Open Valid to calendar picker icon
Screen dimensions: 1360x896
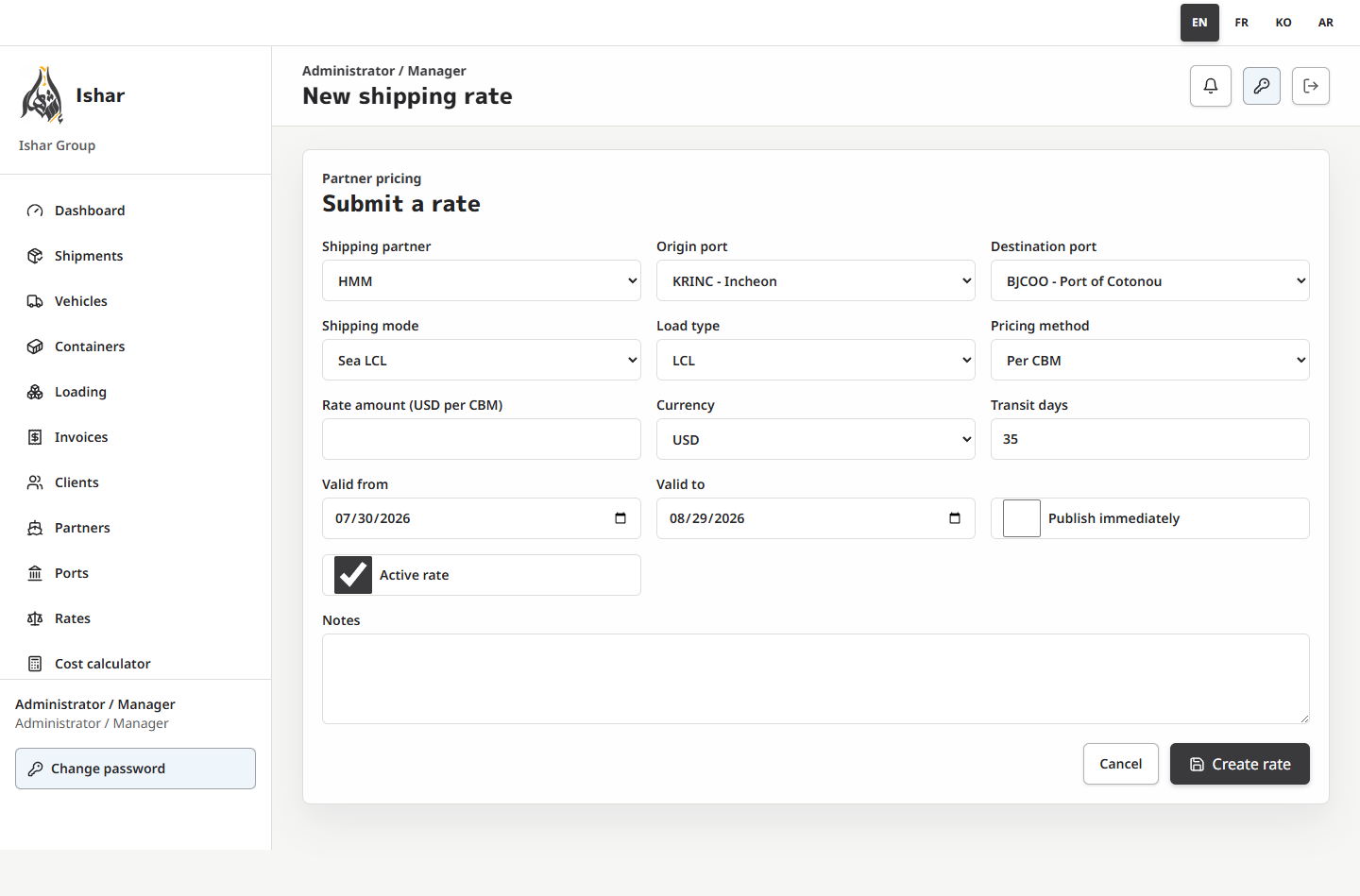tap(955, 518)
